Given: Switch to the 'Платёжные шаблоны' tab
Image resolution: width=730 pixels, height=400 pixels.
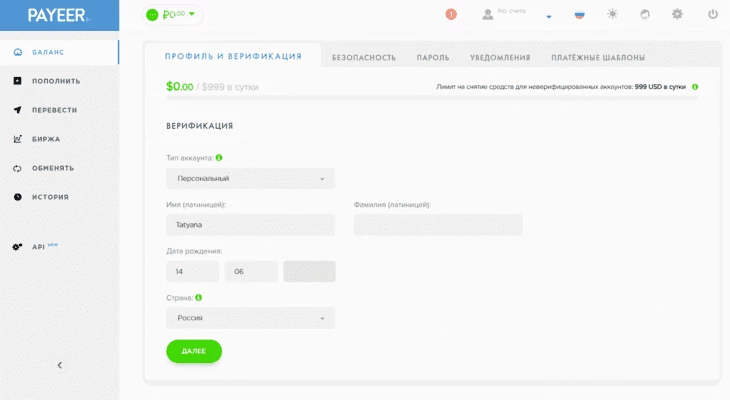Looking at the screenshot, I should click(x=598, y=58).
